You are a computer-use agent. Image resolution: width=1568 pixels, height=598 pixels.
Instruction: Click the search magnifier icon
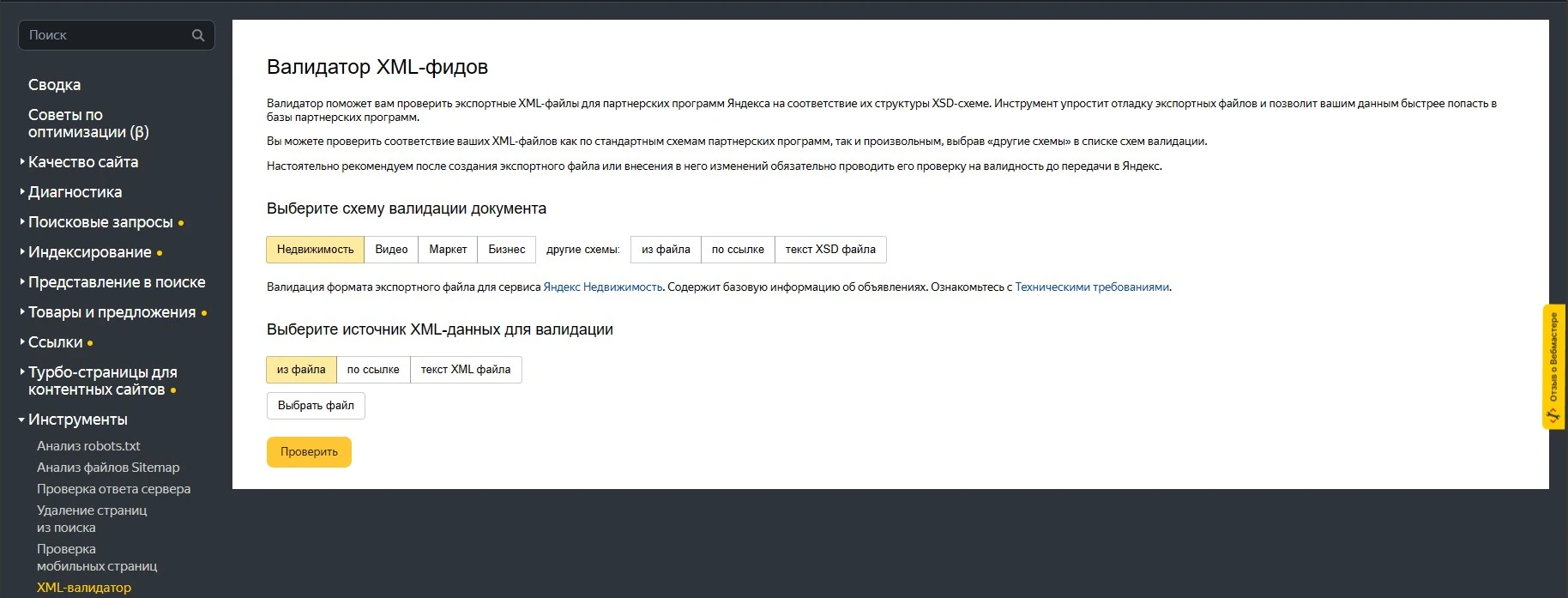[x=198, y=35]
